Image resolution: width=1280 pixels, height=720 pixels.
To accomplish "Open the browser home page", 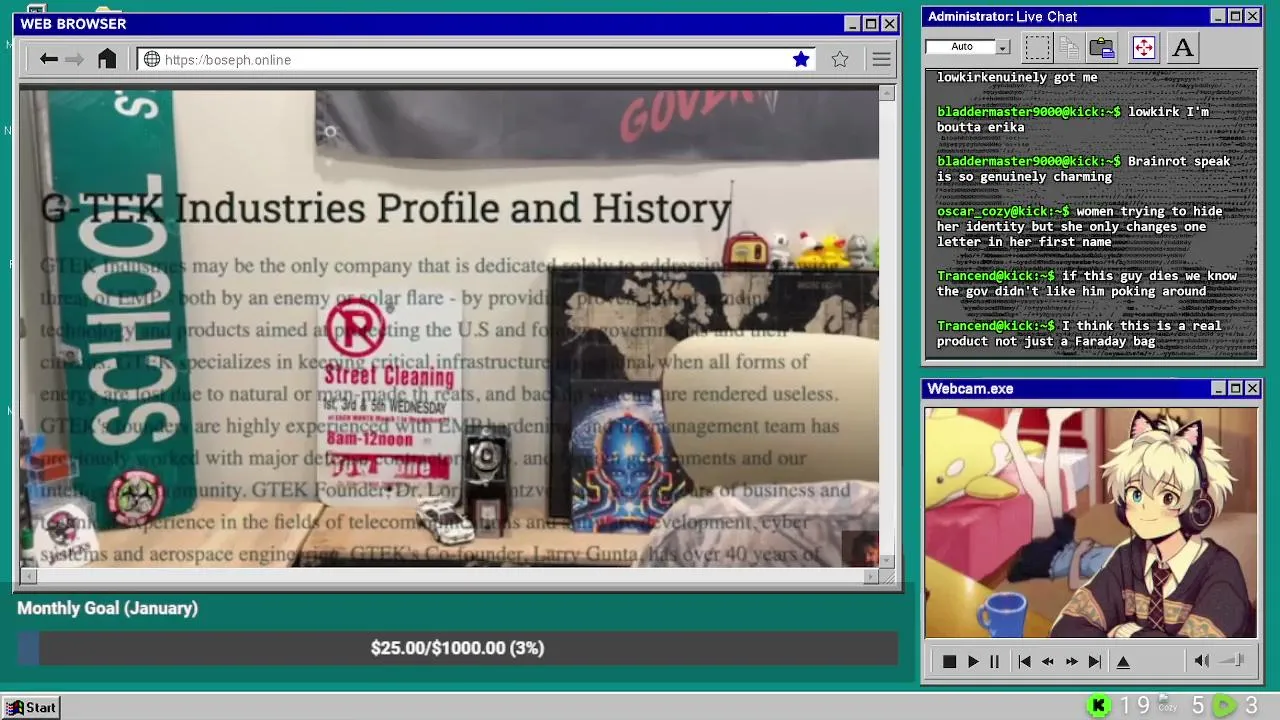I will click(x=107, y=59).
